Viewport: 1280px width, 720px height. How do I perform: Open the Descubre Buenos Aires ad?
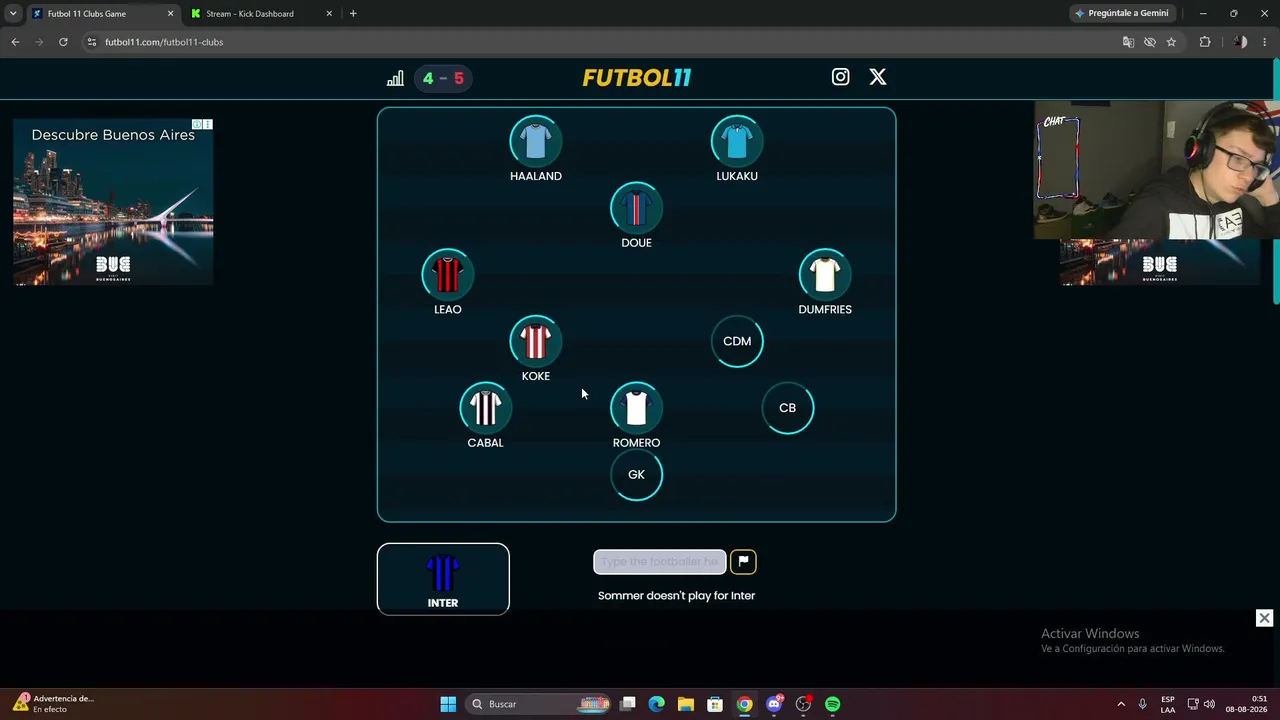click(113, 202)
